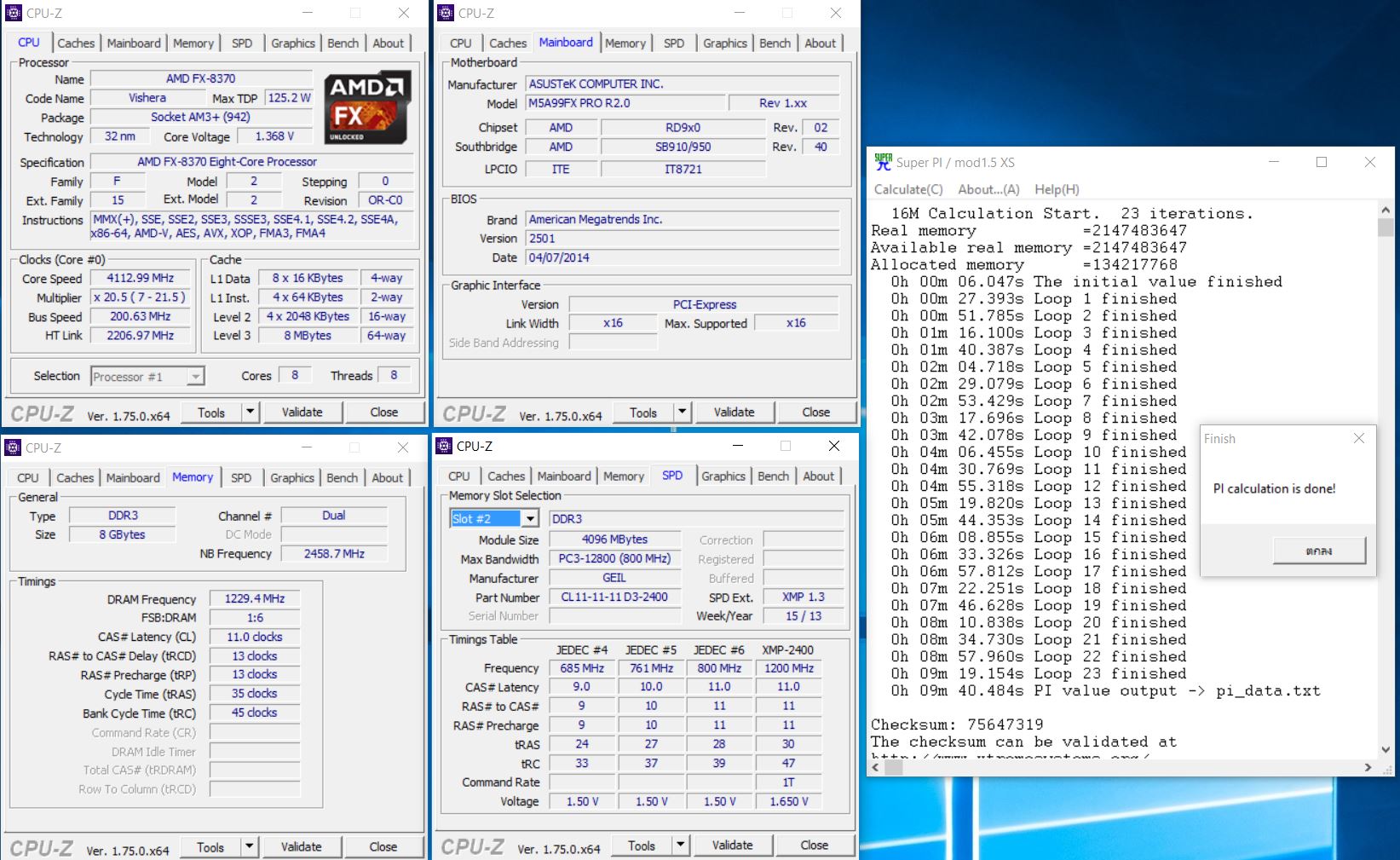This screenshot has width=1400, height=860.
Task: Click CPU-Z title icon in the Memory window
Action: click(13, 447)
